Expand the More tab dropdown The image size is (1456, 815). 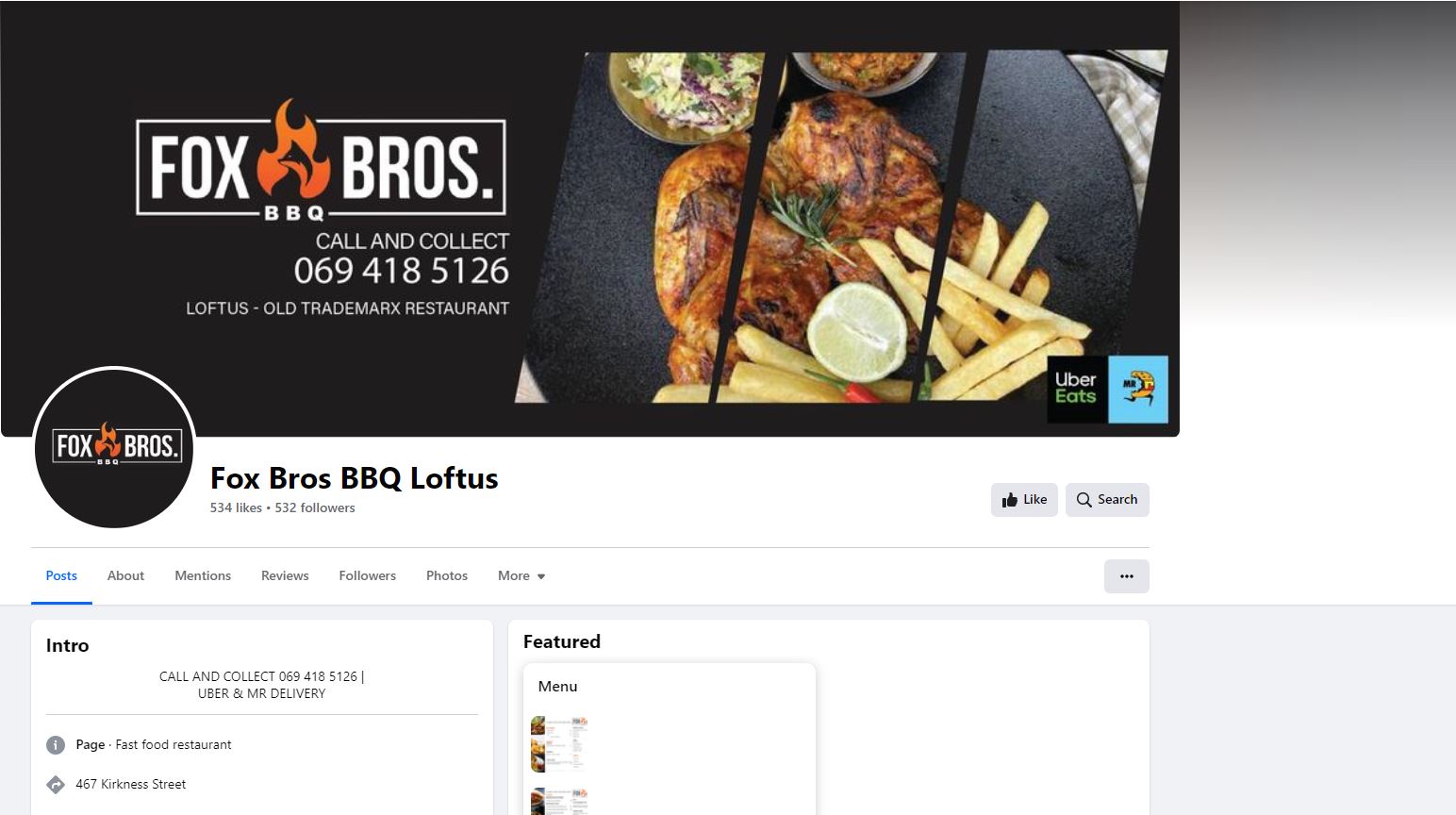pyautogui.click(x=521, y=575)
